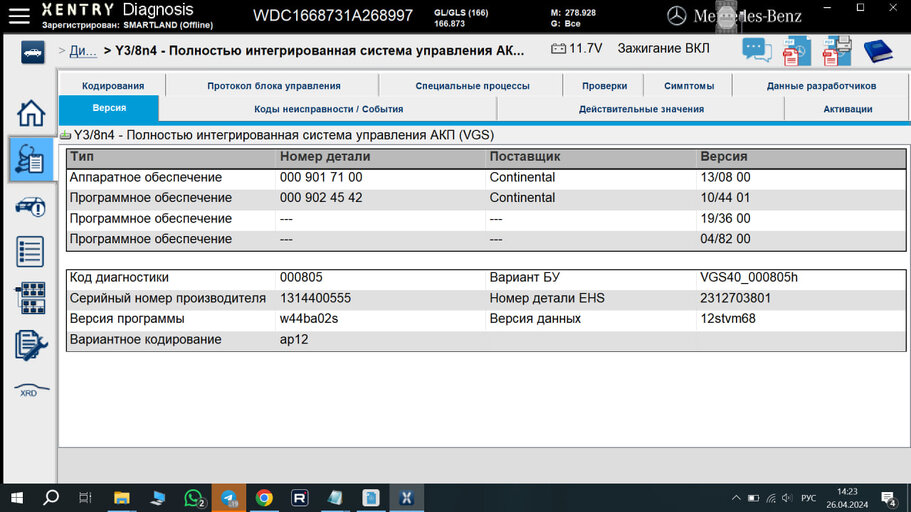
Task: Open the control unit grid sidebar icon
Action: (30, 298)
